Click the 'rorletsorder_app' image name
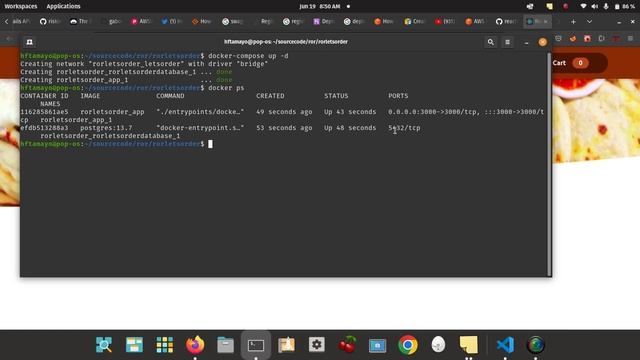The width and height of the screenshot is (640, 360). (112, 112)
